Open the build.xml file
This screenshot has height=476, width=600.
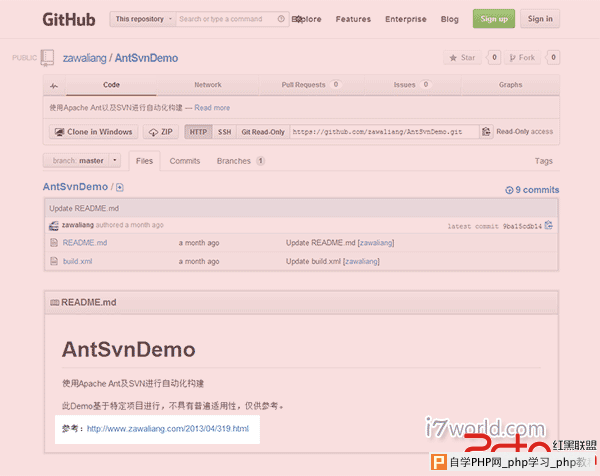(x=77, y=261)
